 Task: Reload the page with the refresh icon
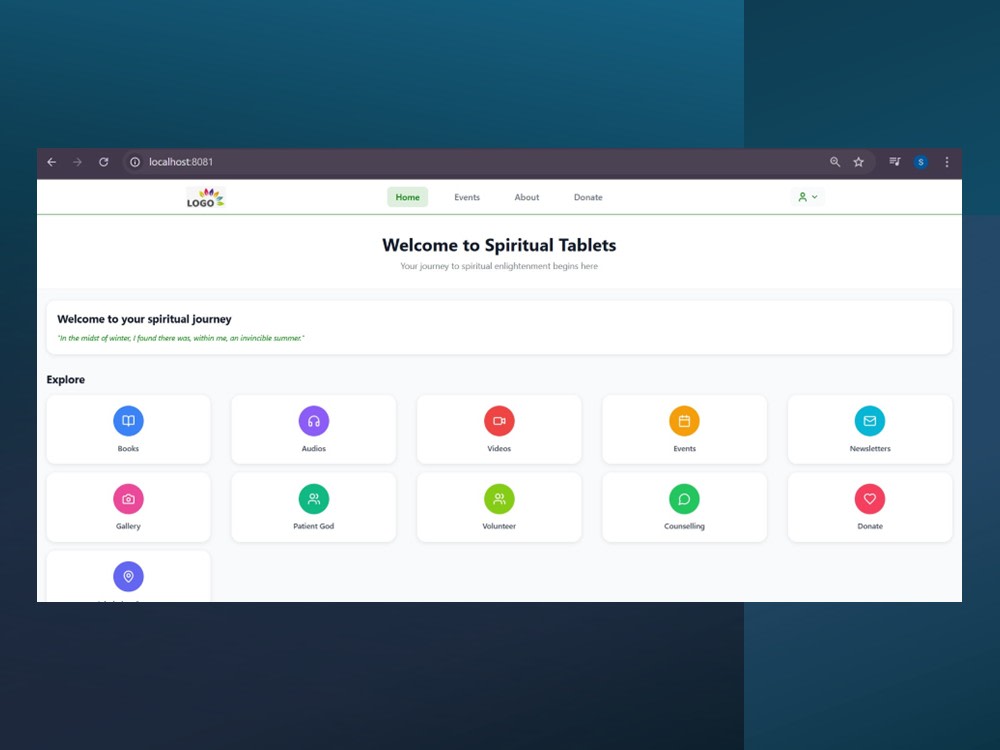(103, 162)
